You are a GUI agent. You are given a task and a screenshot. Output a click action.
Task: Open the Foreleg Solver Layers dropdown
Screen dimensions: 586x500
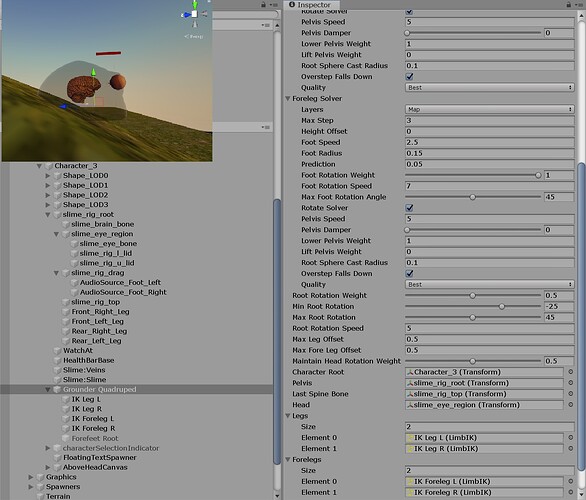pyautogui.click(x=490, y=109)
